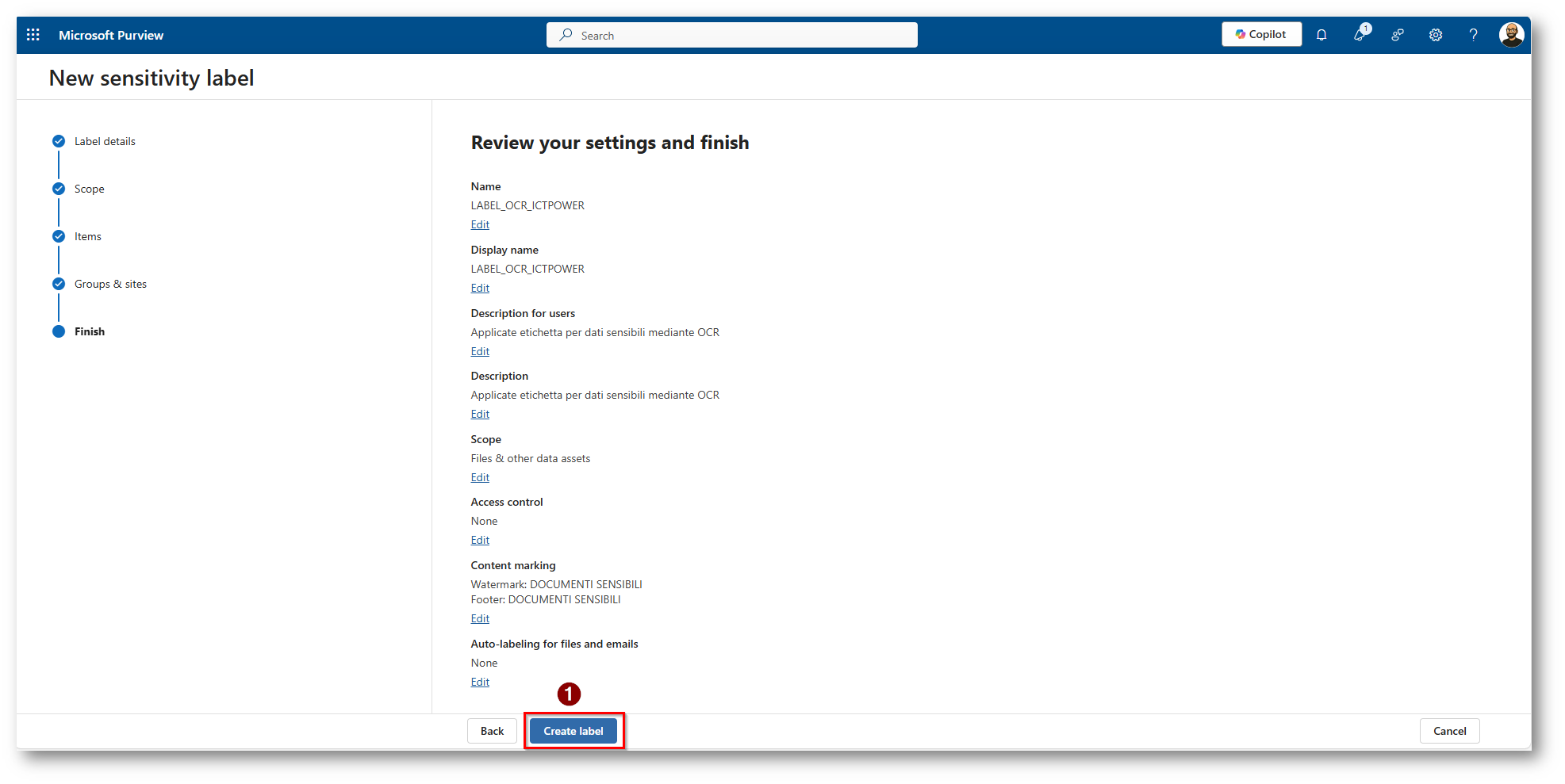This screenshot has height=784, width=1565.
Task: Click the Items step checkmark icon
Action: click(59, 236)
